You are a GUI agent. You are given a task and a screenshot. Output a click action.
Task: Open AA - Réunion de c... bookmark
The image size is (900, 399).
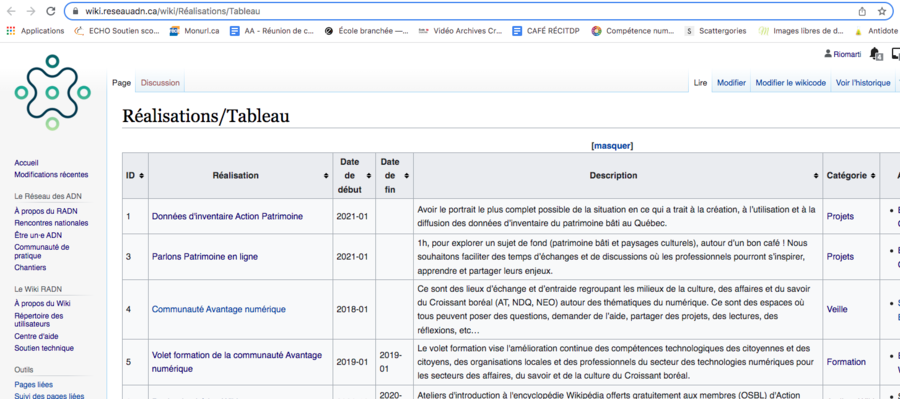pyautogui.click(x=272, y=31)
